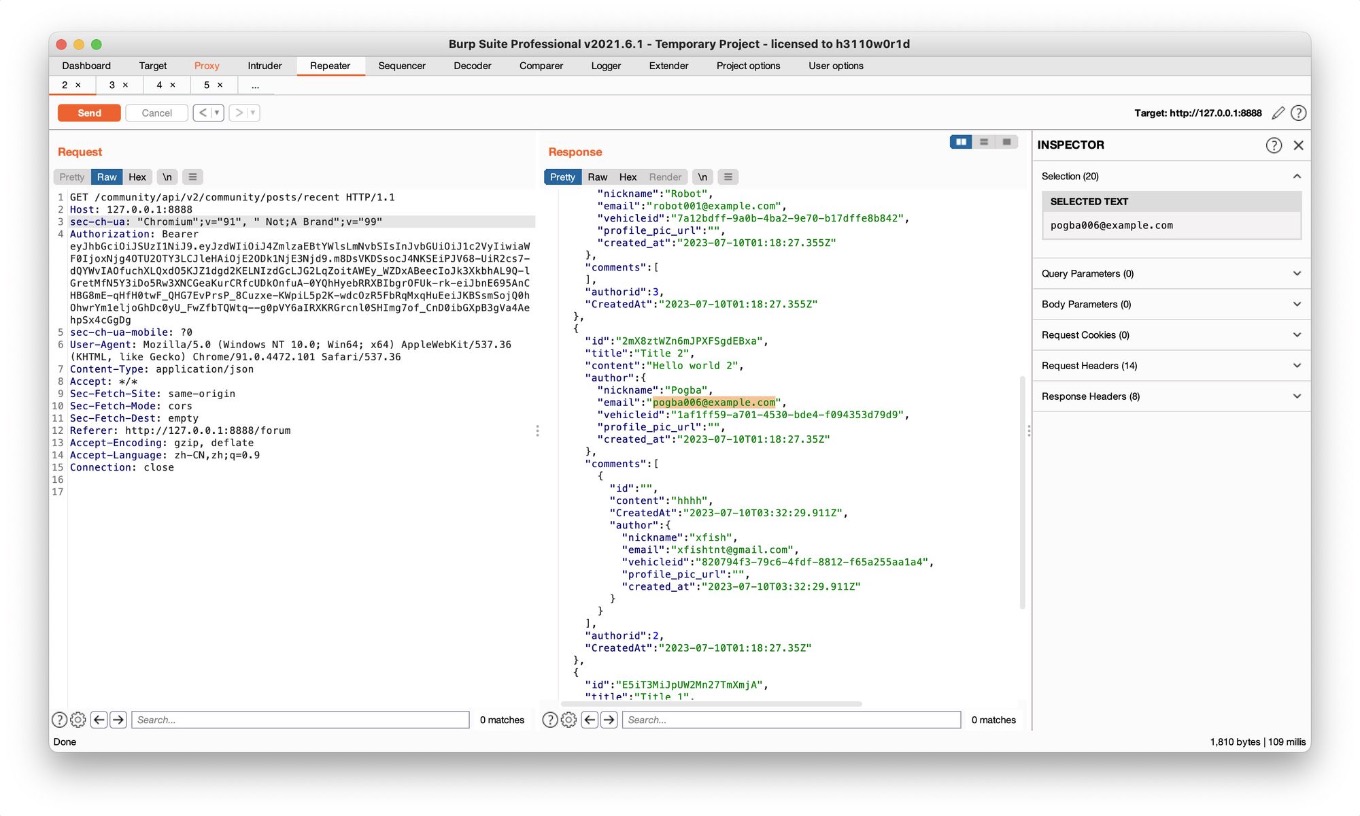Screen dimensions: 1360x816
Task: Switch response view to Hex
Action: coord(628,177)
